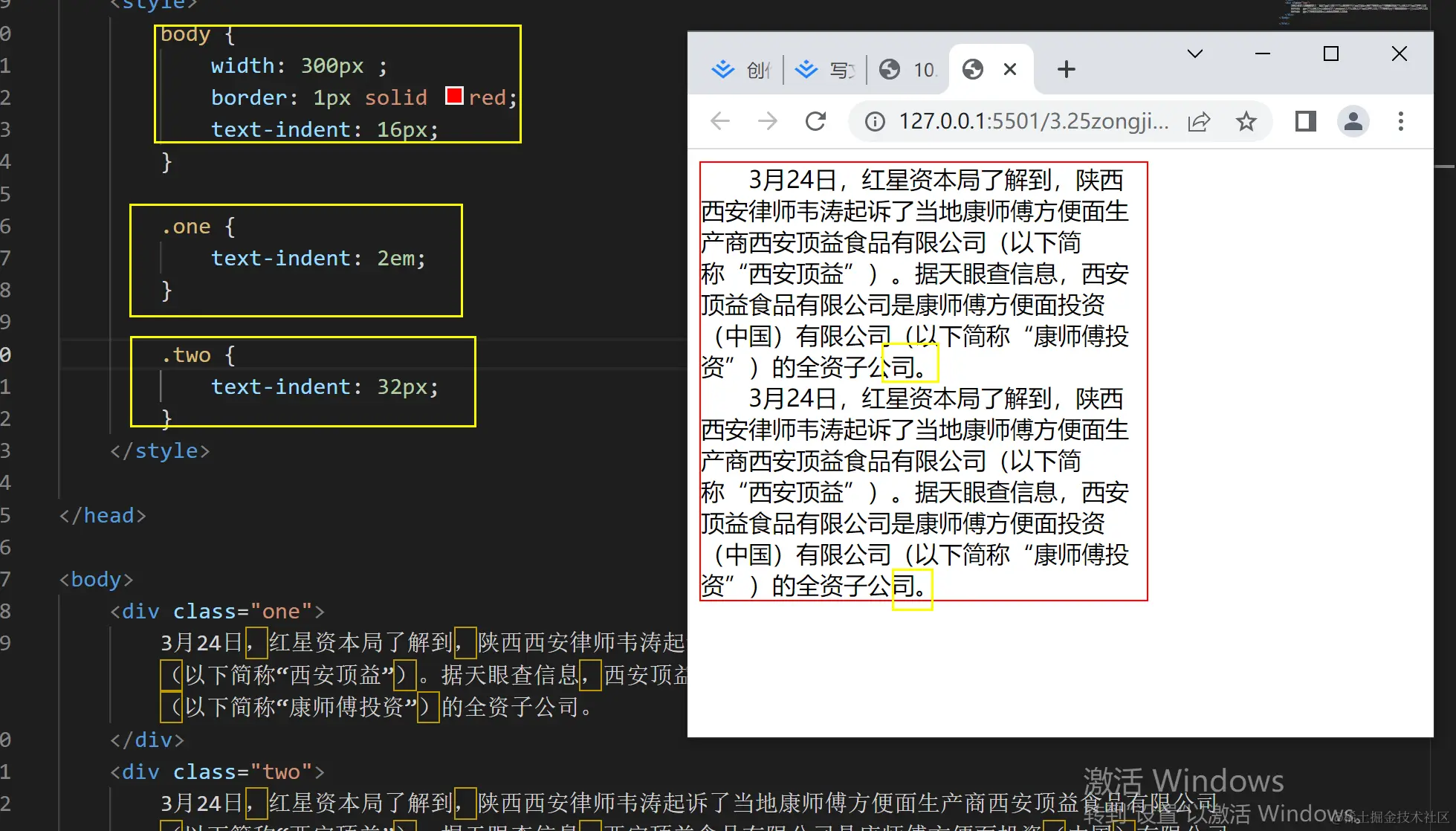Place cursor on text-indent: 2em line
Viewport: 1456px width, 831px height.
[x=318, y=259]
